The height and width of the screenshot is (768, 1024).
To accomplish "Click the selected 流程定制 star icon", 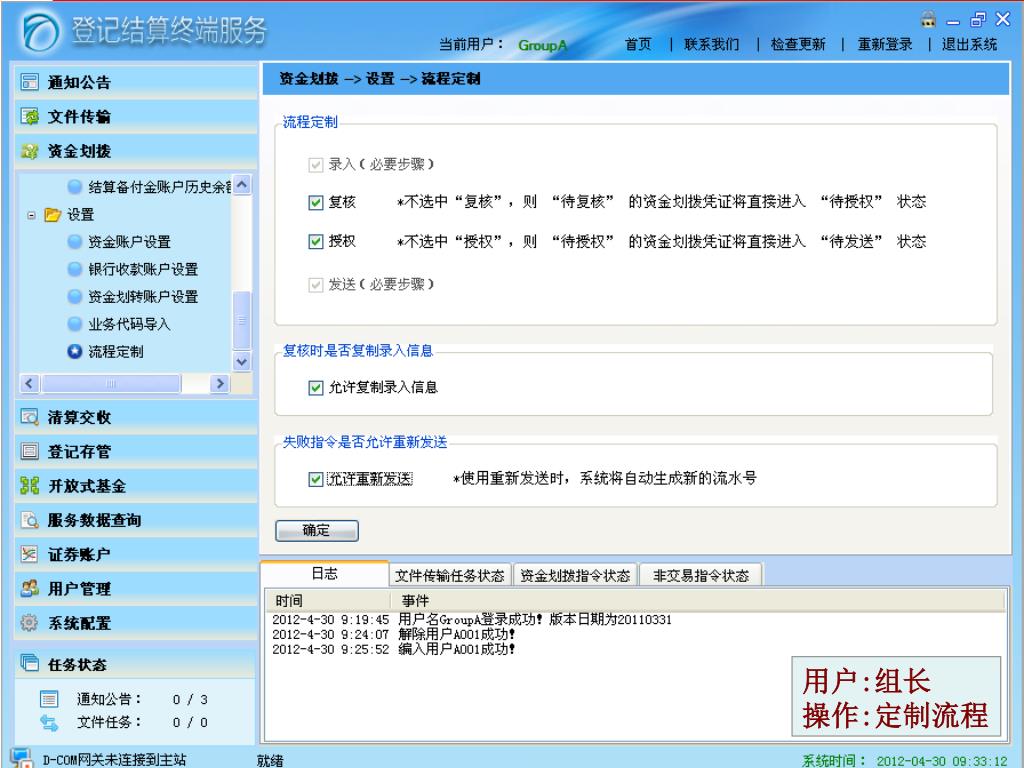I will coord(75,351).
